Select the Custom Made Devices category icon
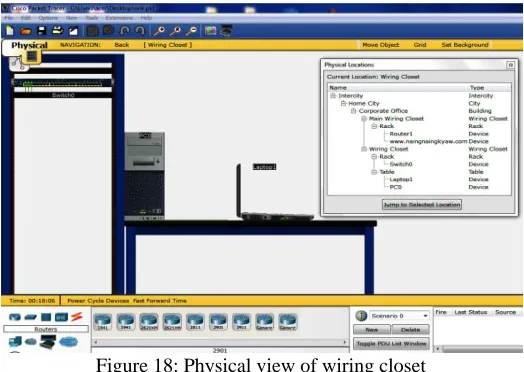Viewport: 524px width, 372px height. coord(48,342)
